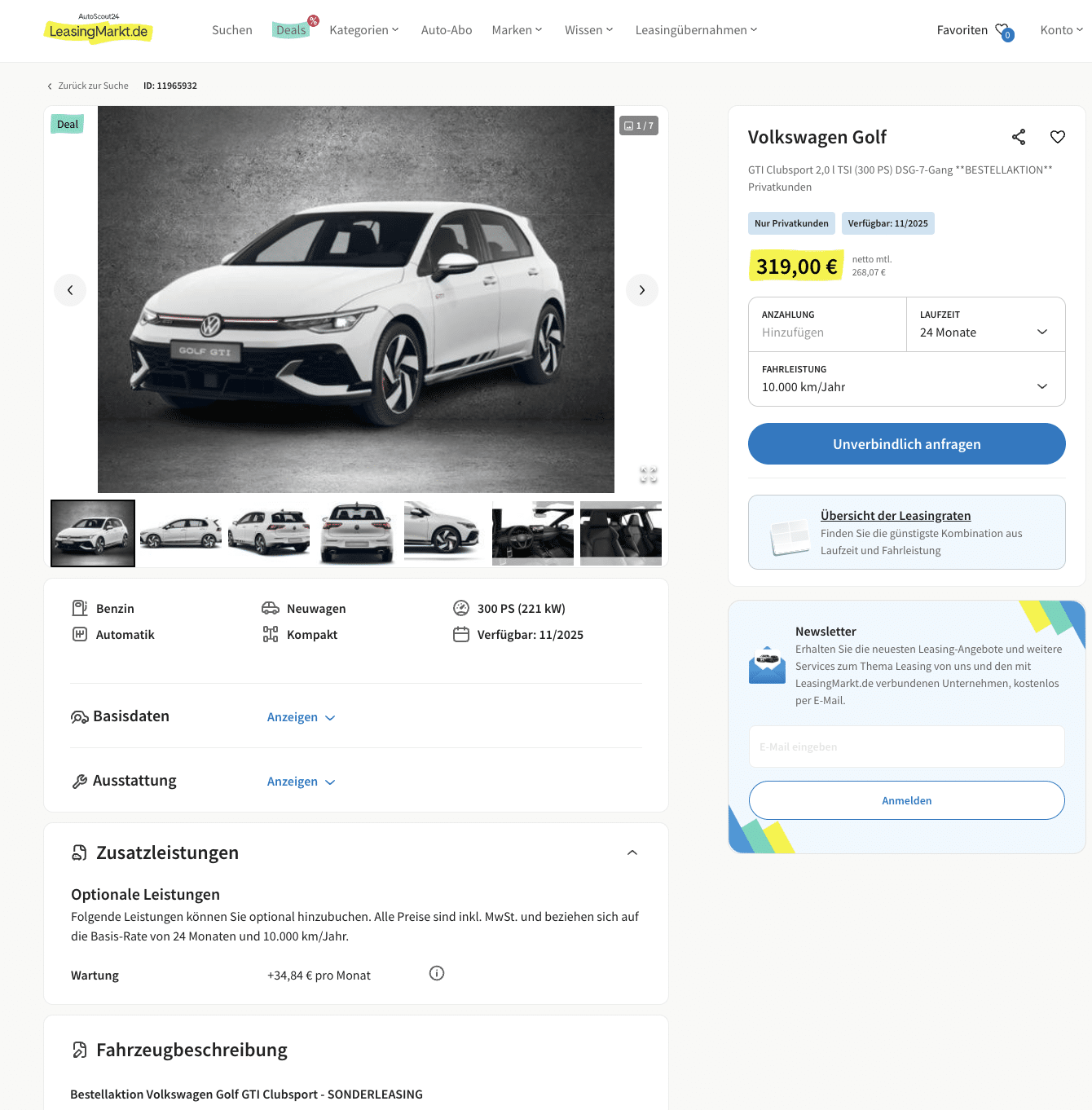This screenshot has height=1110, width=1092.
Task: Click the LeasingMarkt.de logo
Action: (x=98, y=29)
